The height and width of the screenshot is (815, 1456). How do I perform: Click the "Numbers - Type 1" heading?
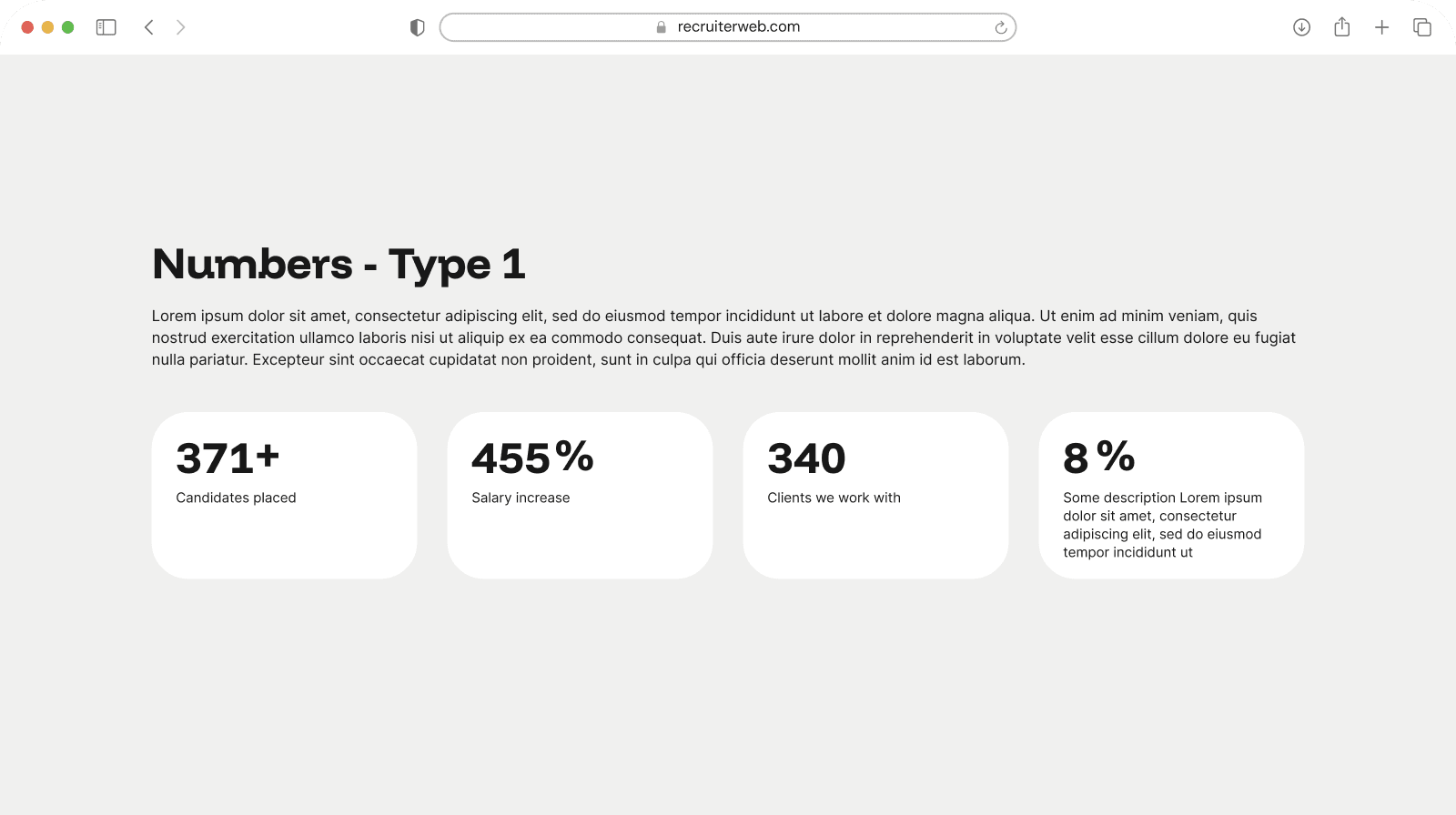[x=339, y=265]
